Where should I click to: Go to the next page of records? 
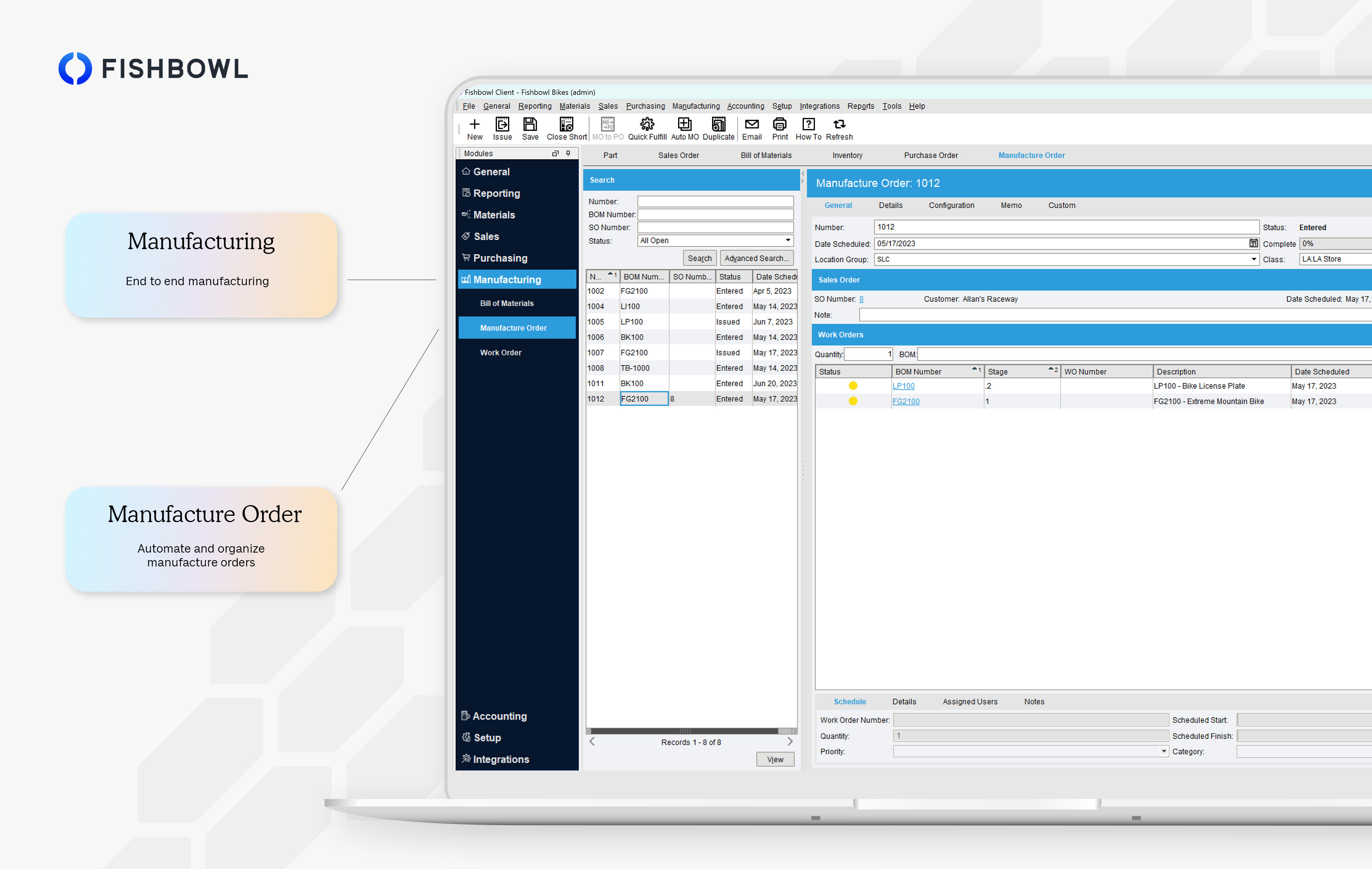point(790,741)
